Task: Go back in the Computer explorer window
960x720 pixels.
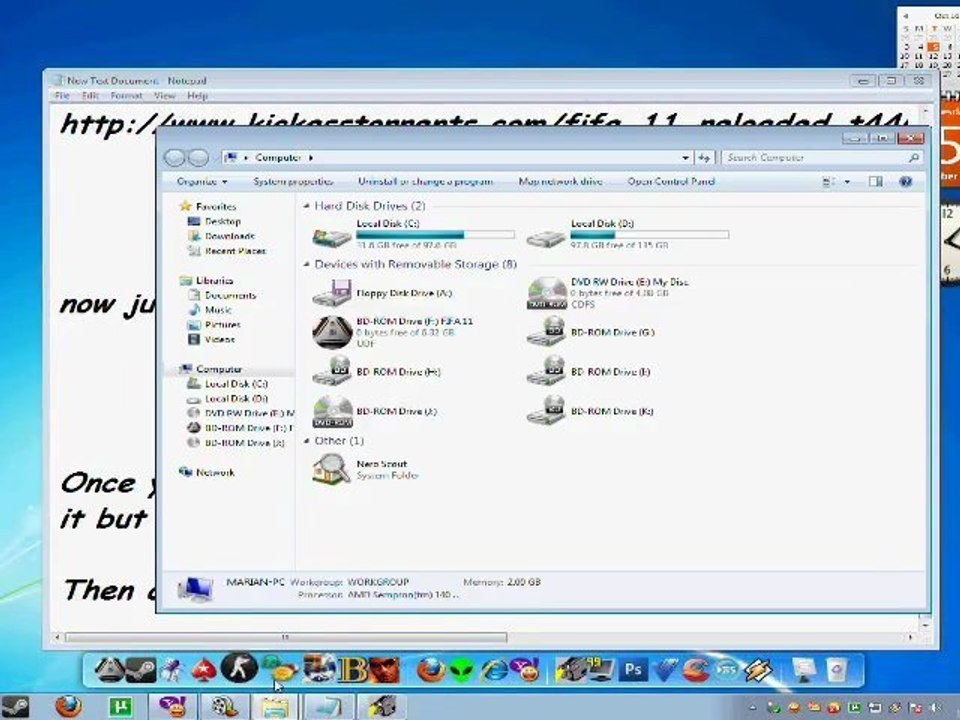Action: (x=174, y=158)
